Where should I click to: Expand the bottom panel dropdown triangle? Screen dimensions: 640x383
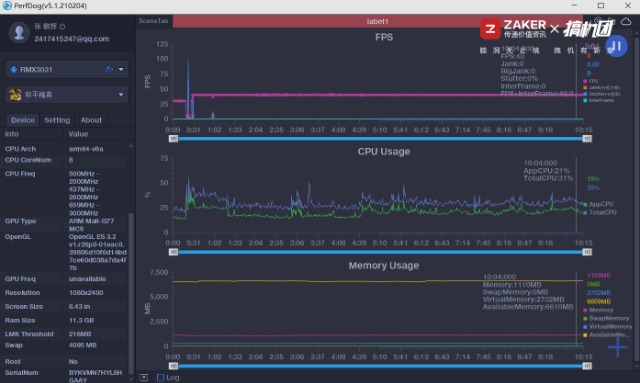(x=144, y=377)
